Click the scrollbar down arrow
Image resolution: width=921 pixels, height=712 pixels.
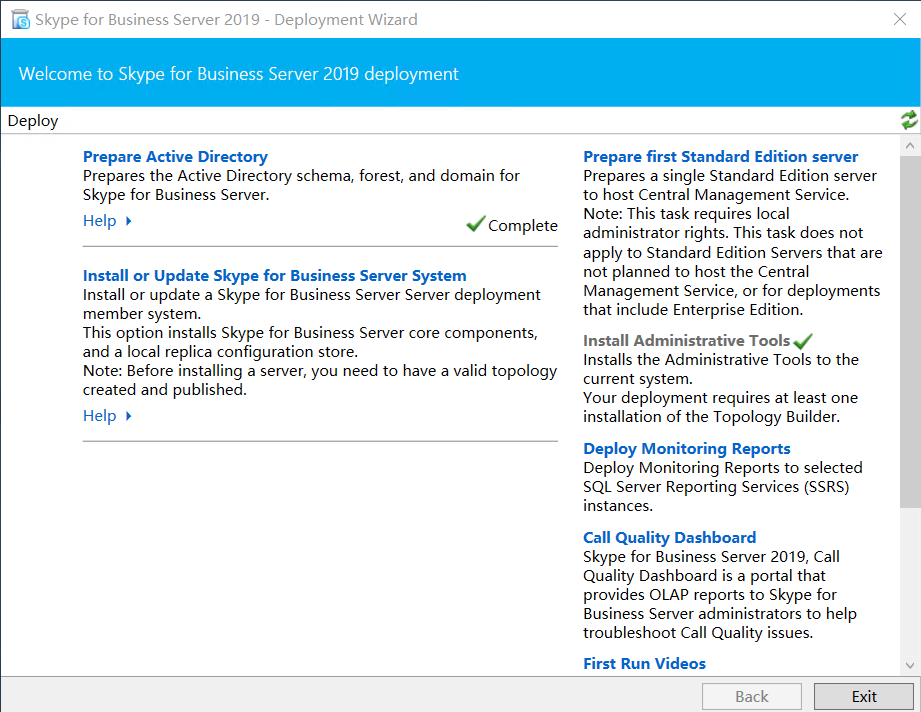910,666
